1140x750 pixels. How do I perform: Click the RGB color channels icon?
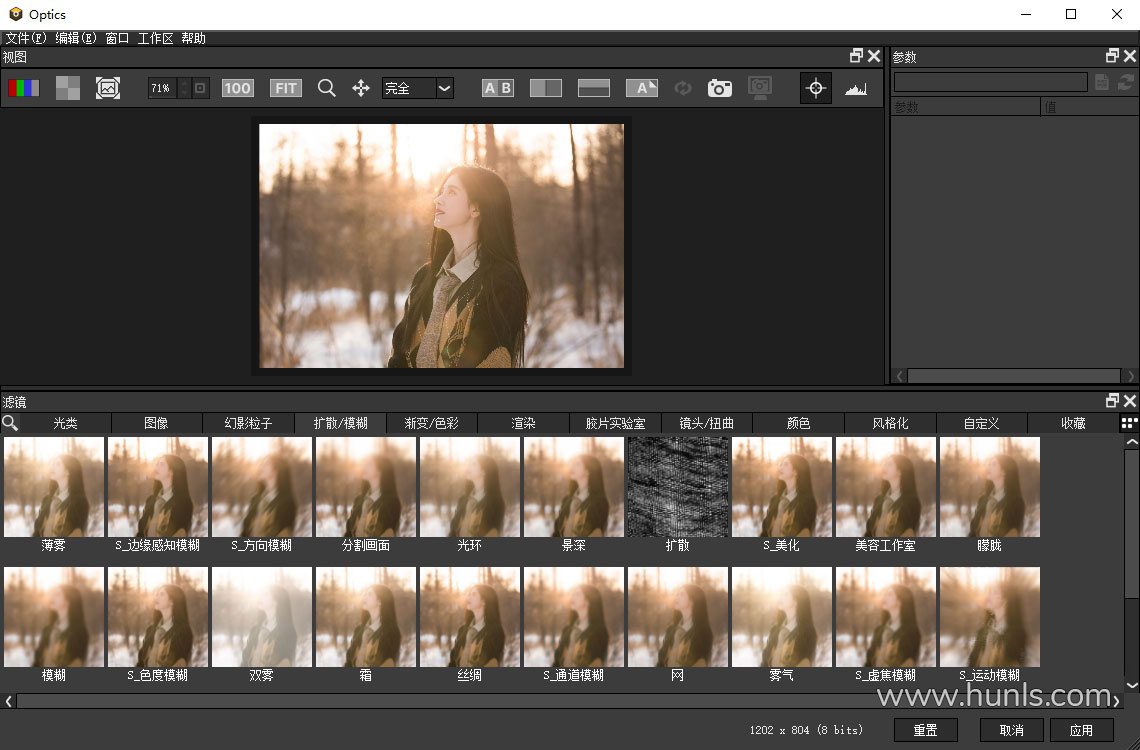(24, 88)
